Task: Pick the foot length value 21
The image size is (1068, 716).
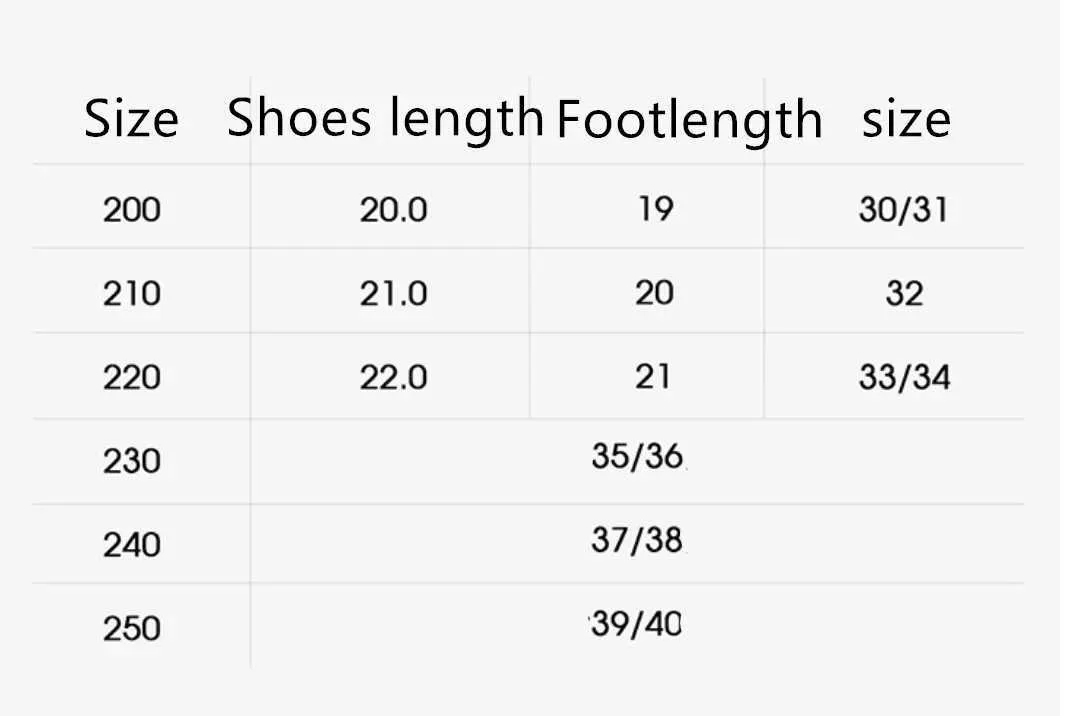Action: [653, 377]
